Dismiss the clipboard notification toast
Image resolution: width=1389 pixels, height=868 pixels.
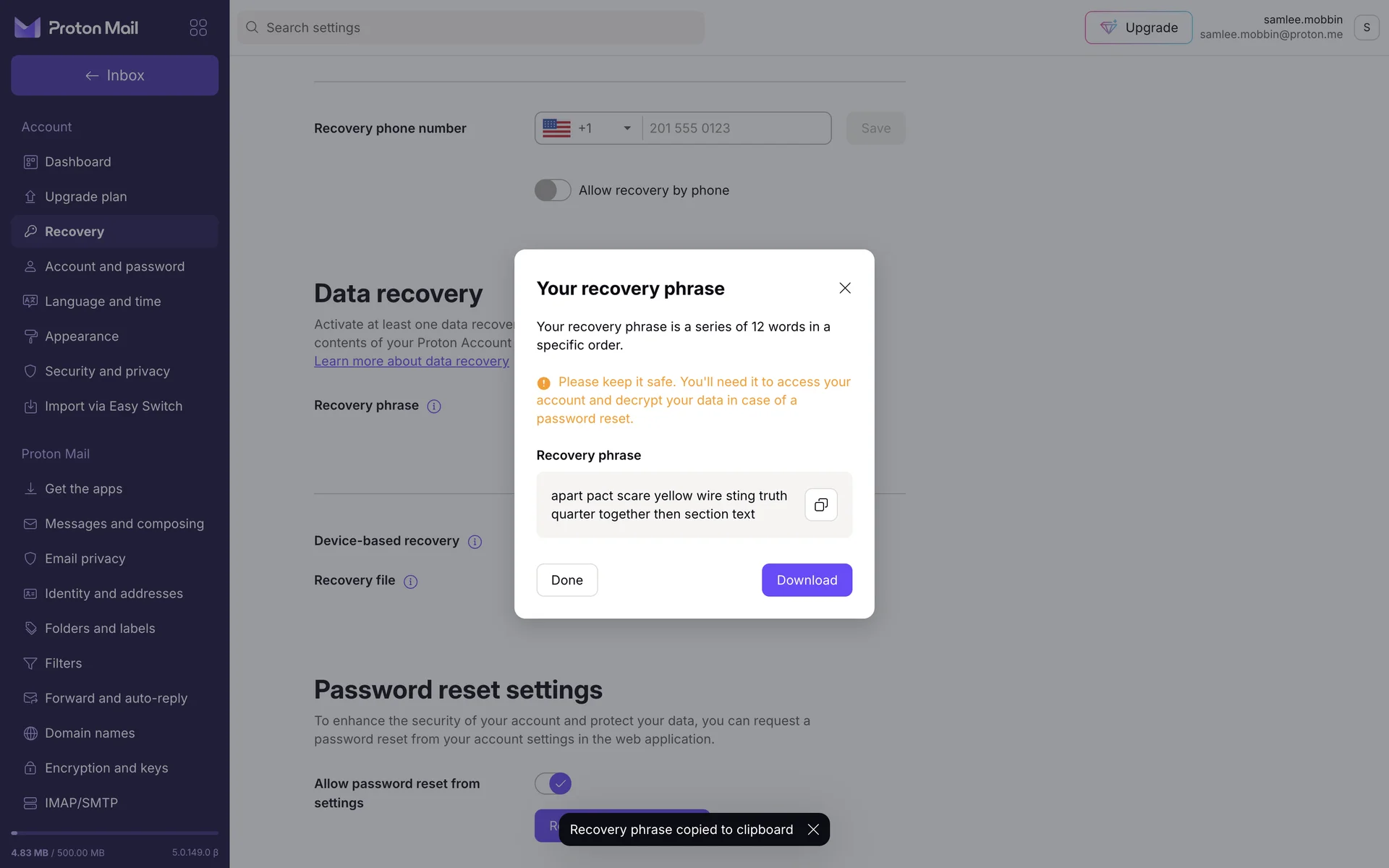[813, 830]
